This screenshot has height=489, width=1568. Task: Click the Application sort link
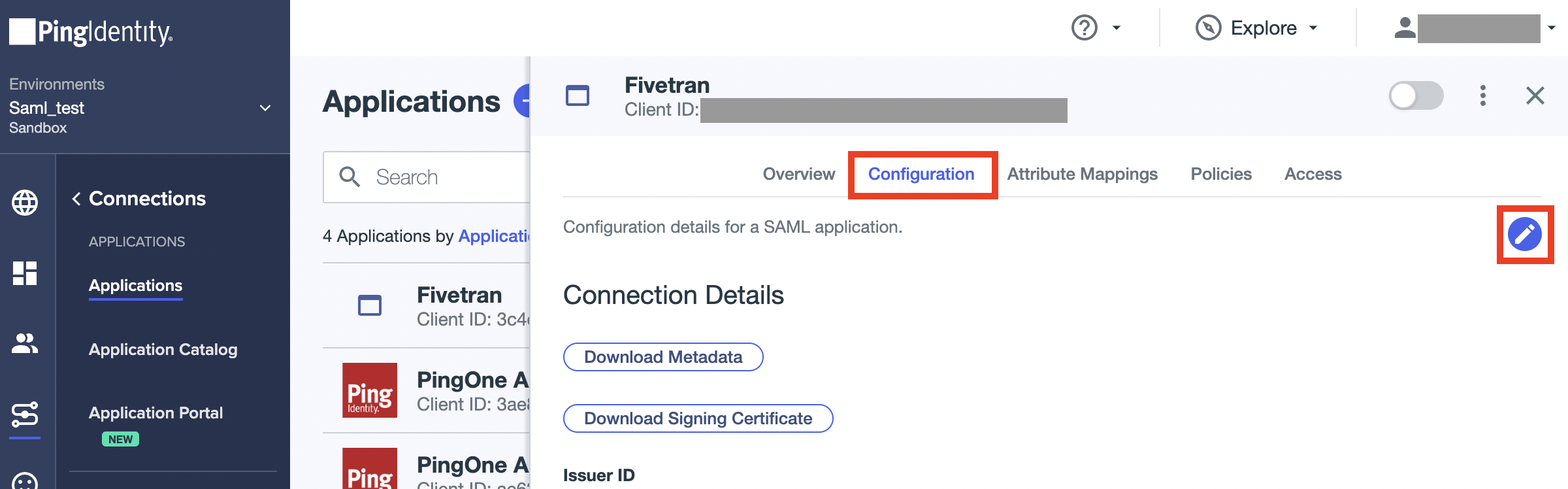[x=494, y=236]
